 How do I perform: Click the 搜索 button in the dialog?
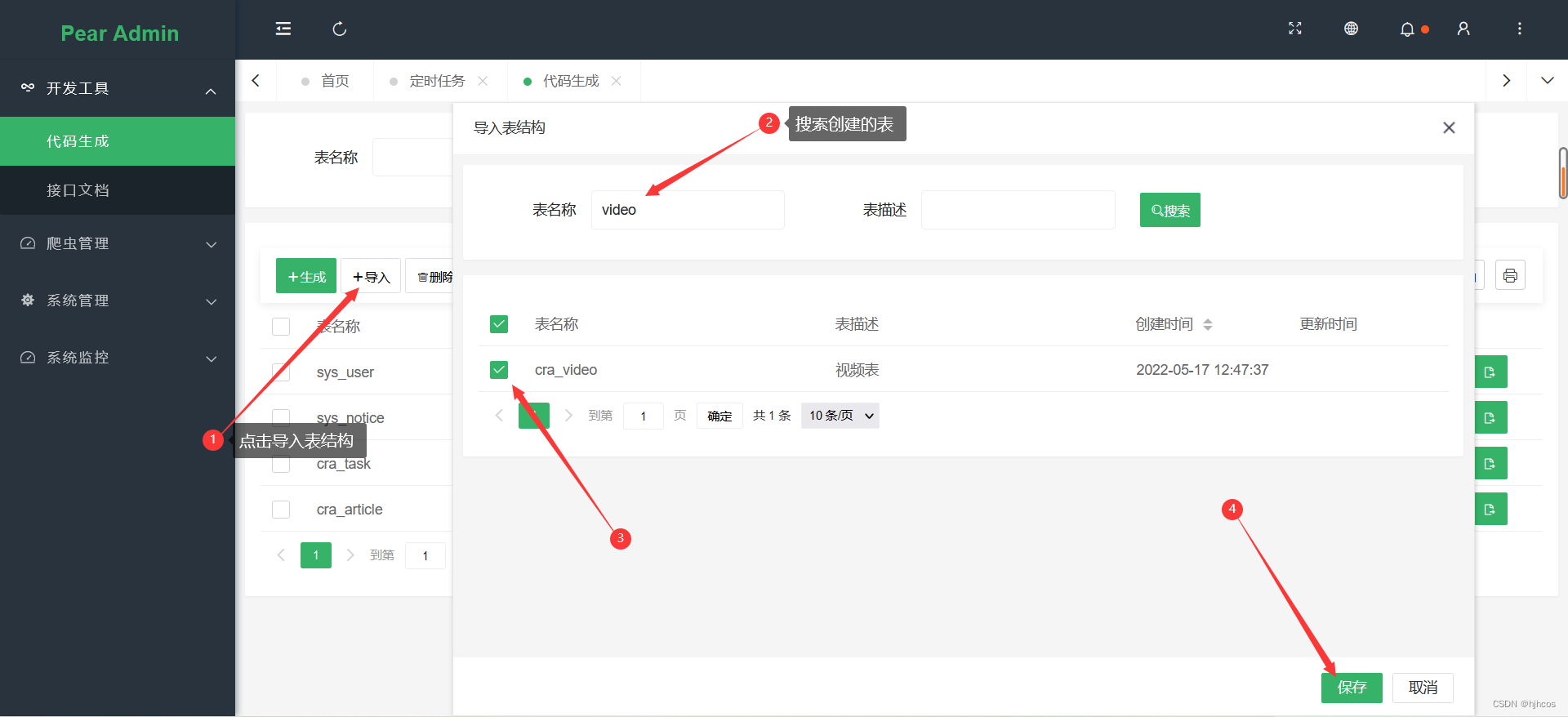1170,210
